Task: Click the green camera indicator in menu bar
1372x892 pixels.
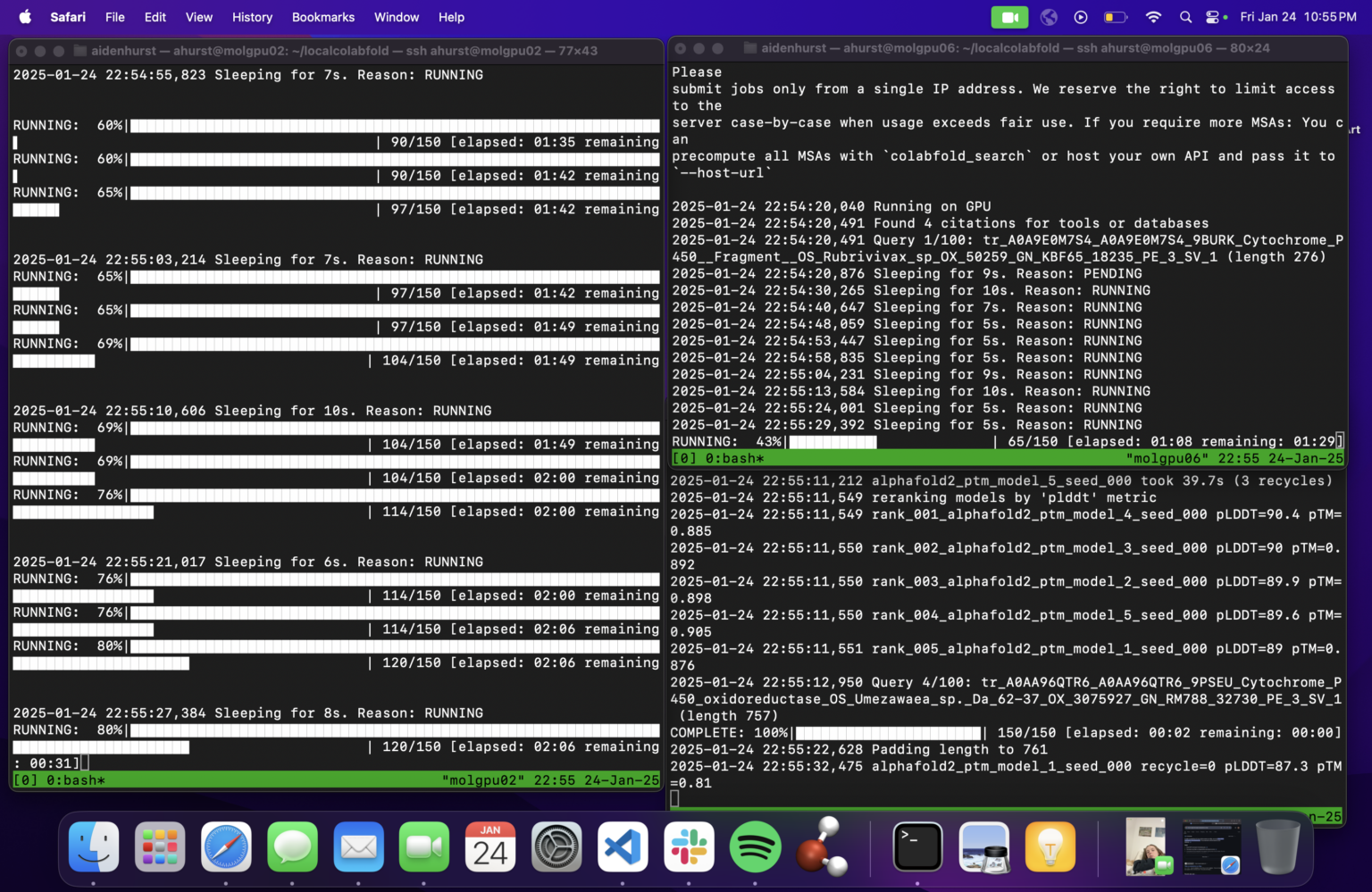Action: click(x=1009, y=17)
